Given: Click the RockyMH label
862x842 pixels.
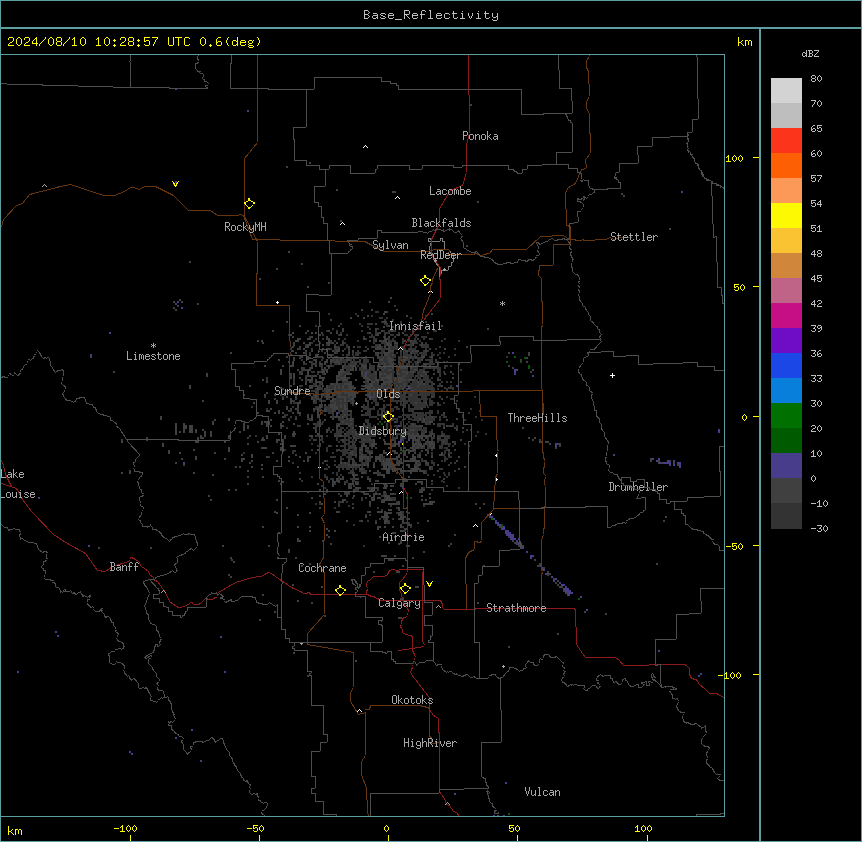Looking at the screenshot, I should coord(245,227).
